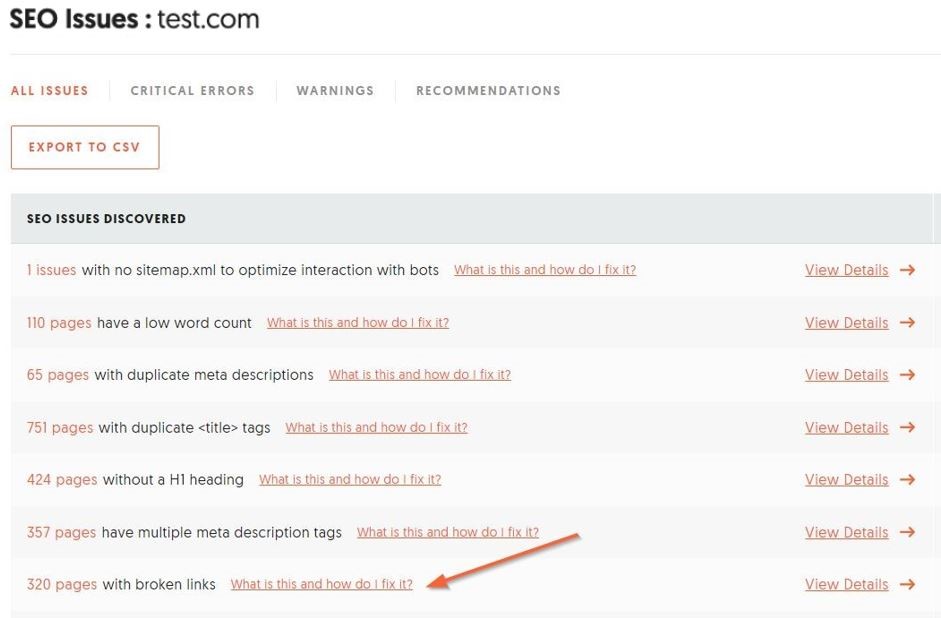
Task: Open View Details for pages with broken links
Action: click(847, 584)
